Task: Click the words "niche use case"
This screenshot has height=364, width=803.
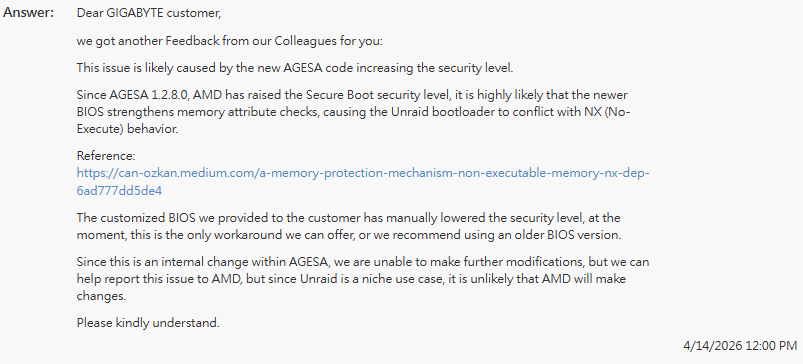Action: [x=397, y=279]
